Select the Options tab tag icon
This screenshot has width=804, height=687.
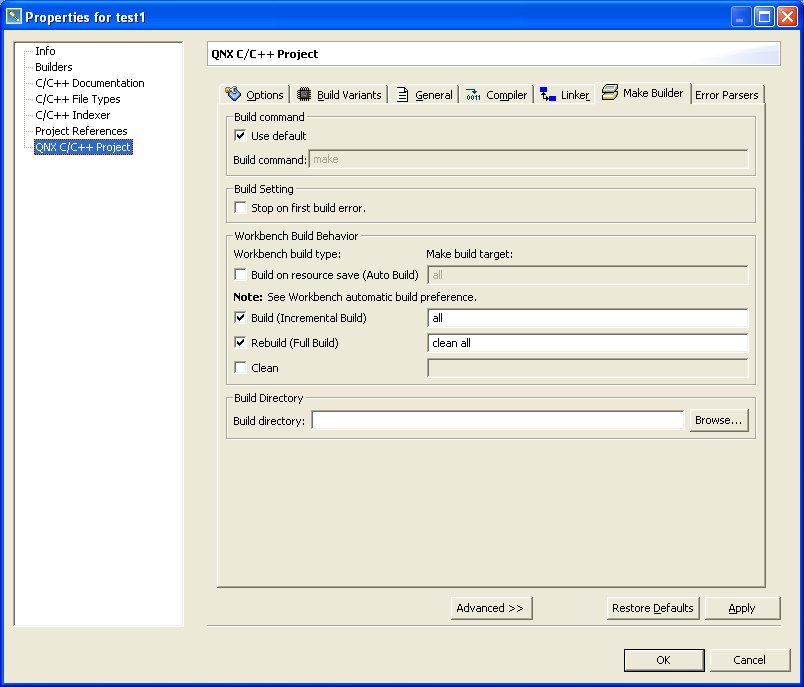pos(234,93)
